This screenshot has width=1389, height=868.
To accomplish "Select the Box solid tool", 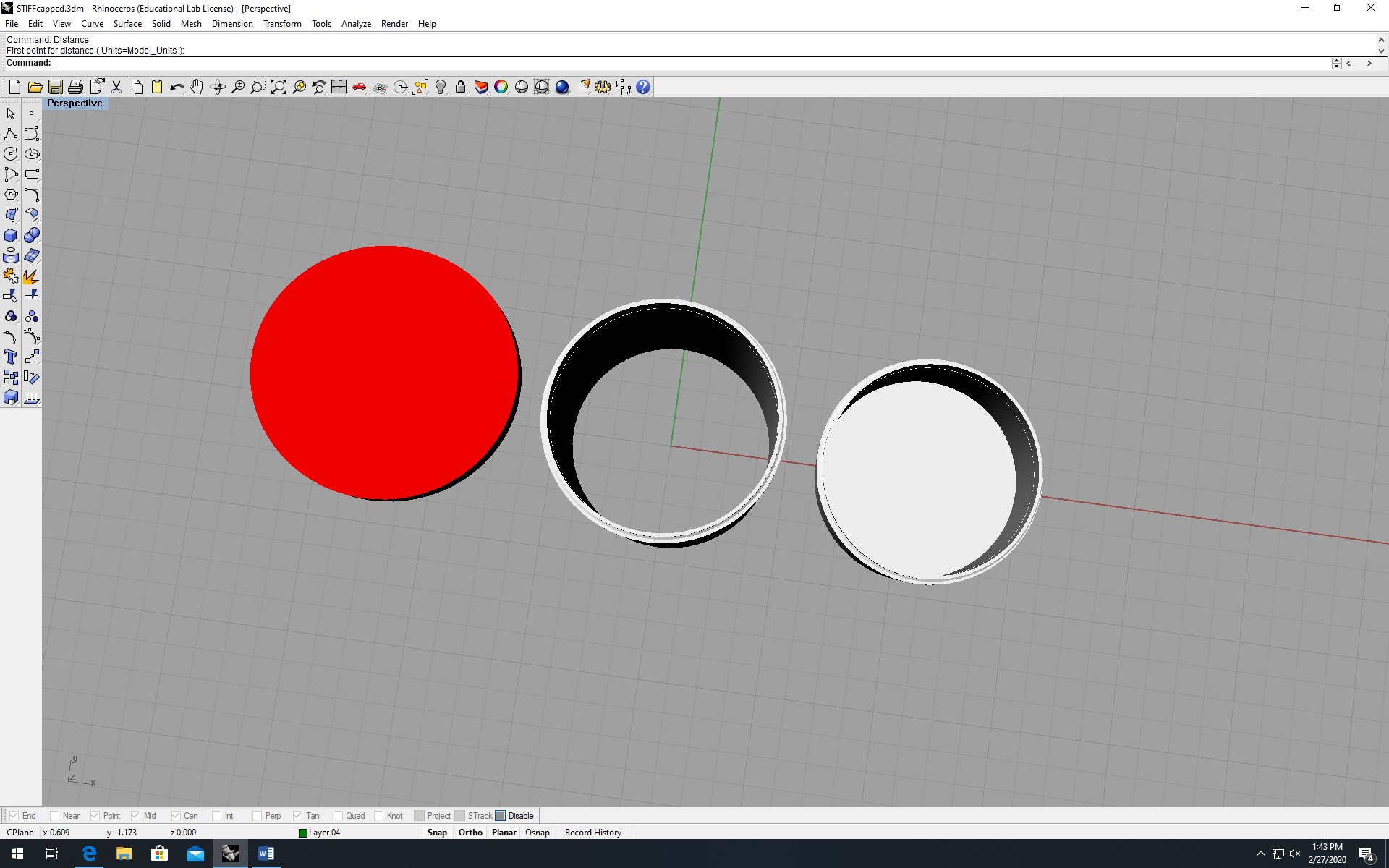I will 11,236.
